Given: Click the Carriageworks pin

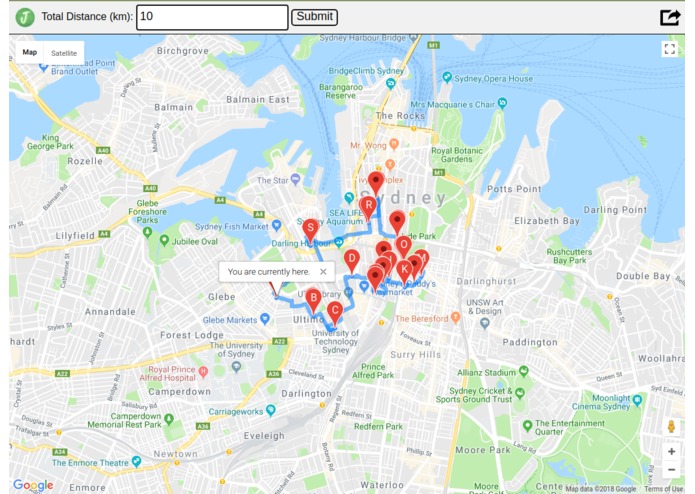Looking at the screenshot, I should click(x=271, y=410).
